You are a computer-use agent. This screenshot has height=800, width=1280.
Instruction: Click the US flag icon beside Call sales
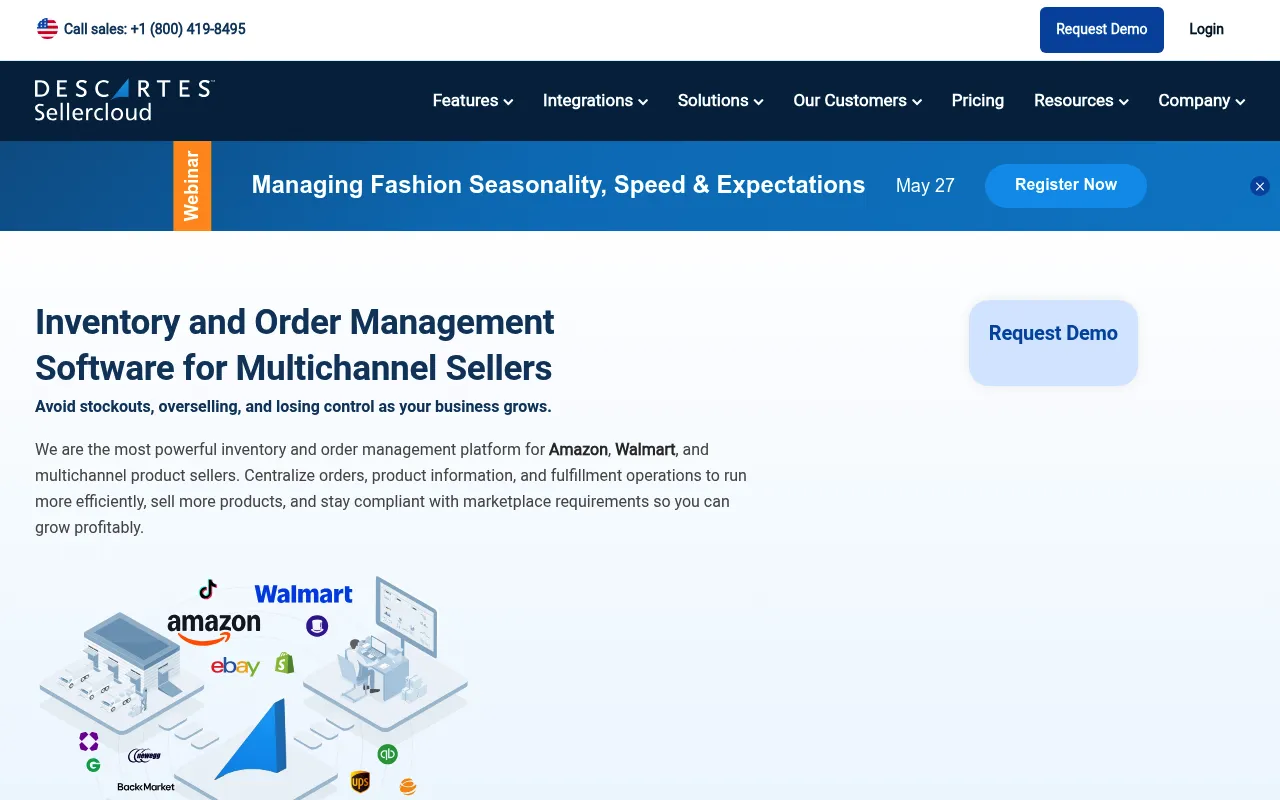point(47,29)
